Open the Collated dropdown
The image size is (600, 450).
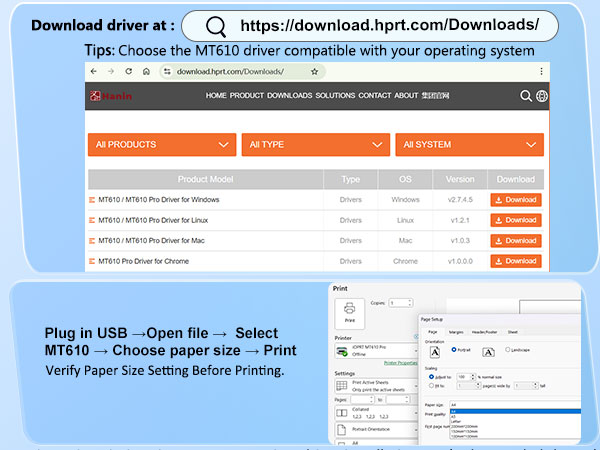(x=377, y=413)
